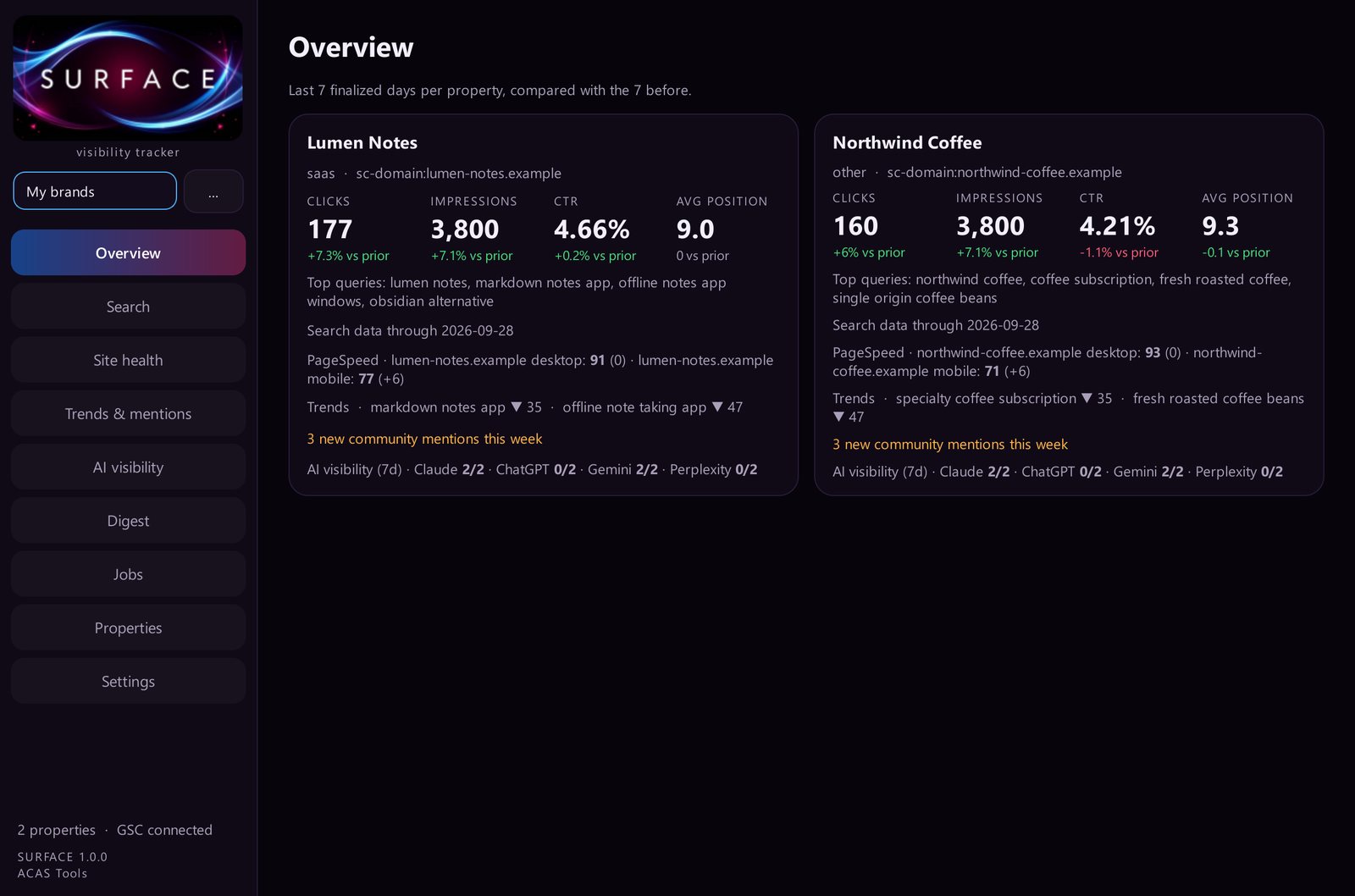Go to Properties

(x=128, y=628)
